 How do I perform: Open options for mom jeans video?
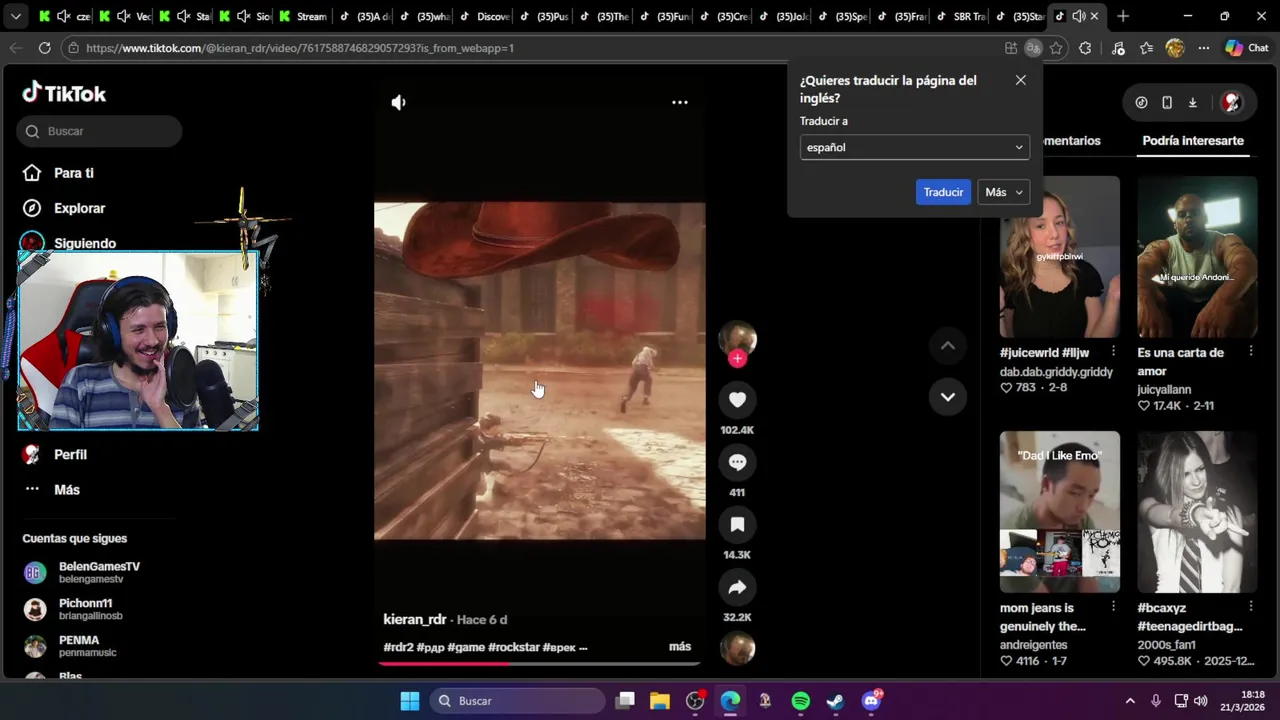(x=1113, y=607)
